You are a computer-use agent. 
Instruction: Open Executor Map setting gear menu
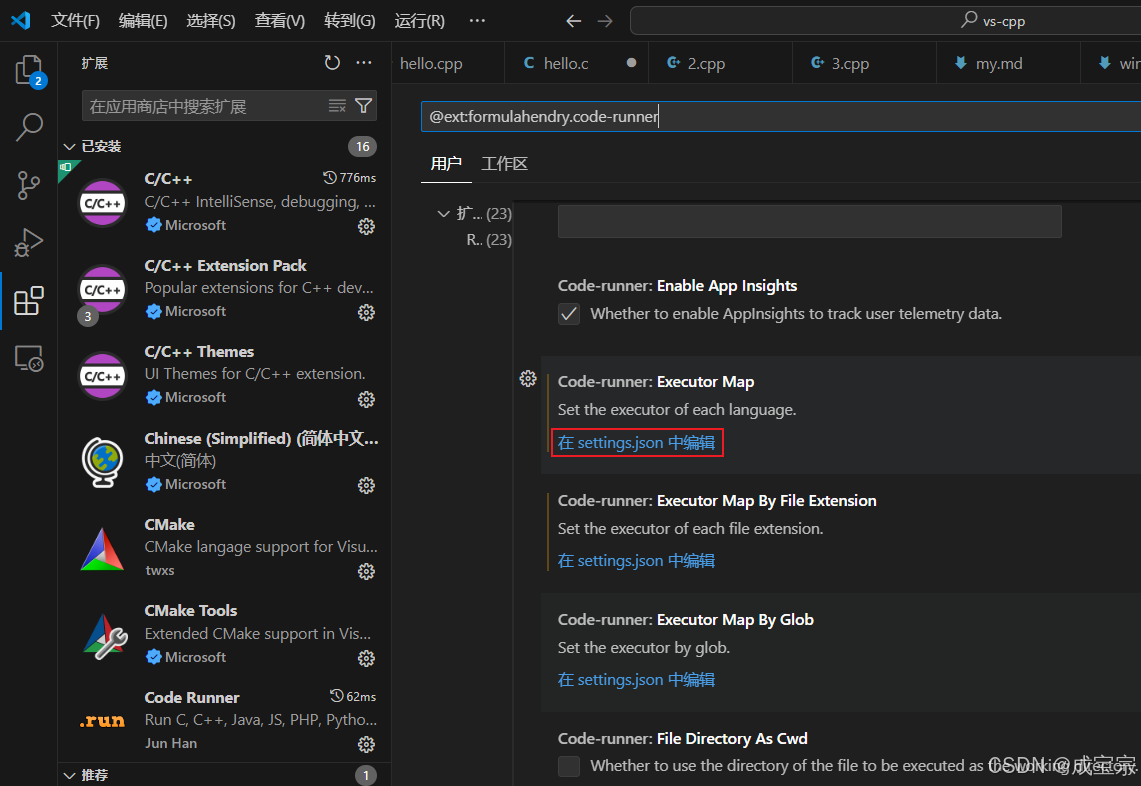(528, 378)
